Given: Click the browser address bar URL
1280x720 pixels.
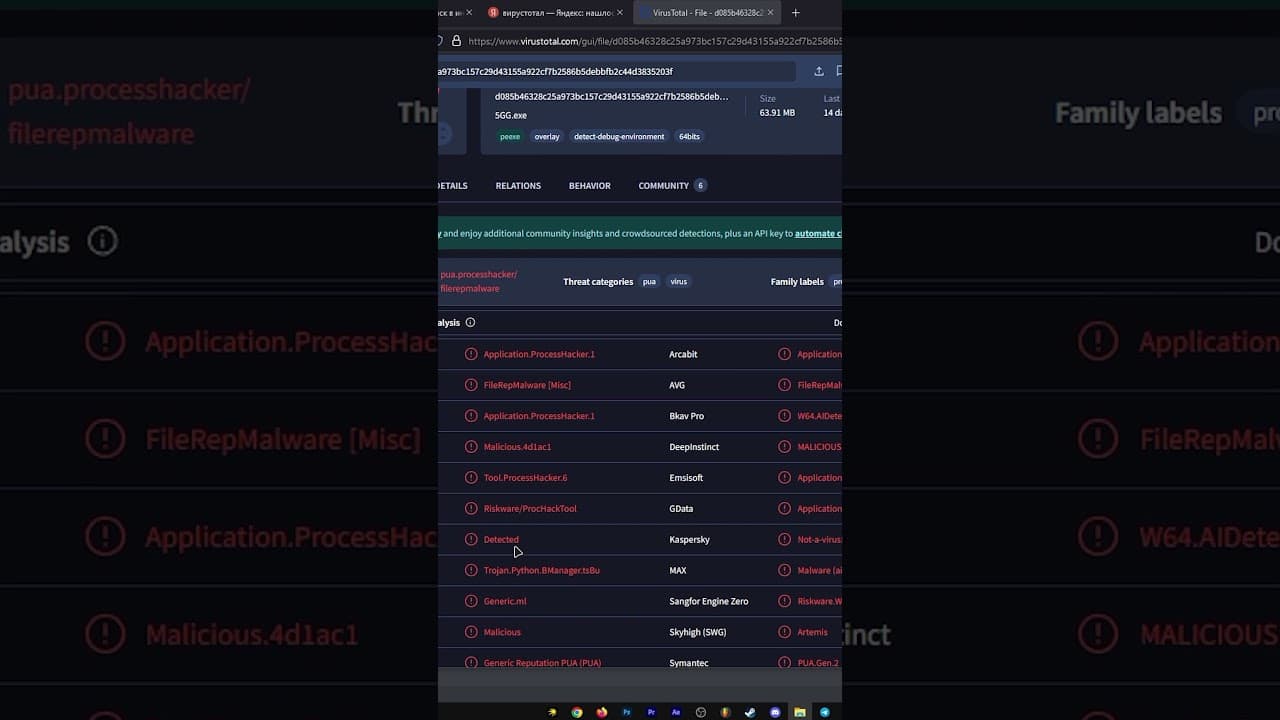Looking at the screenshot, I should coord(655,41).
